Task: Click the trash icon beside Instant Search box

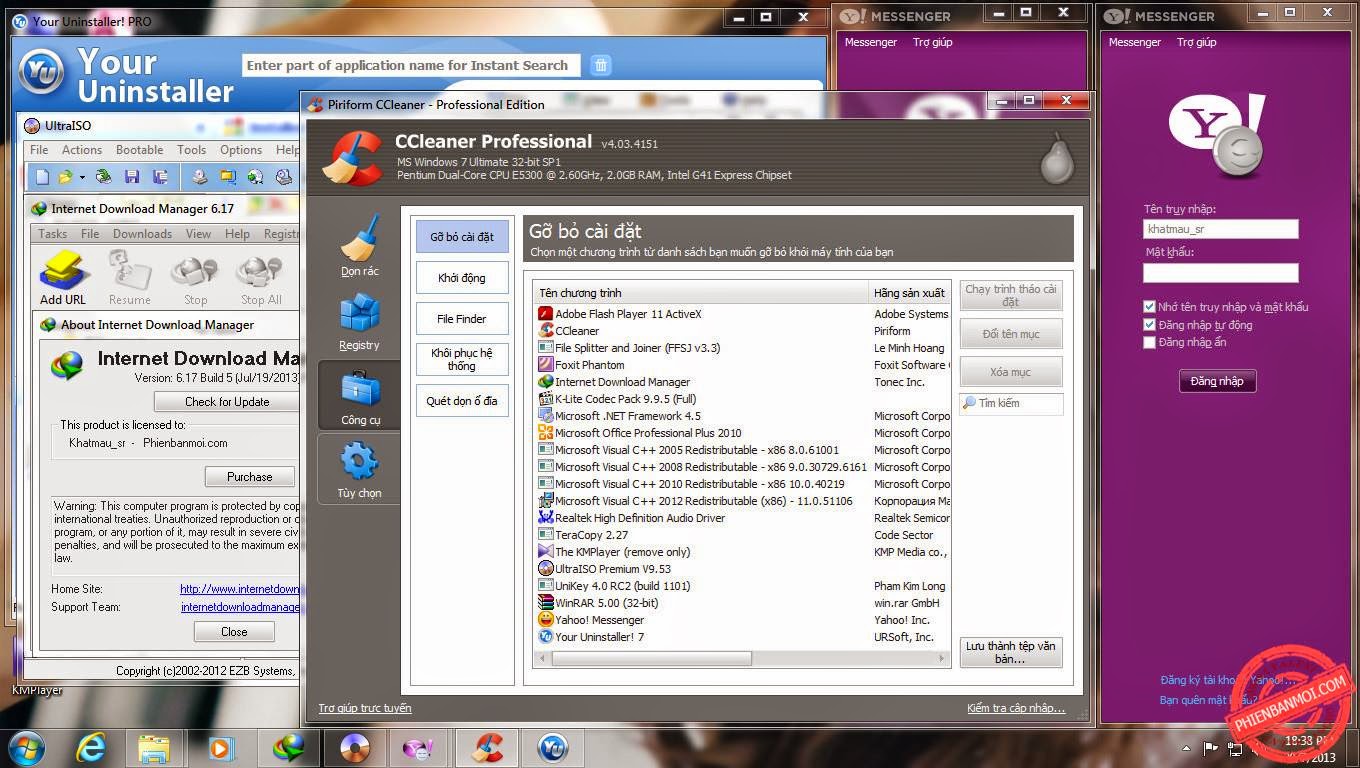Action: [600, 64]
